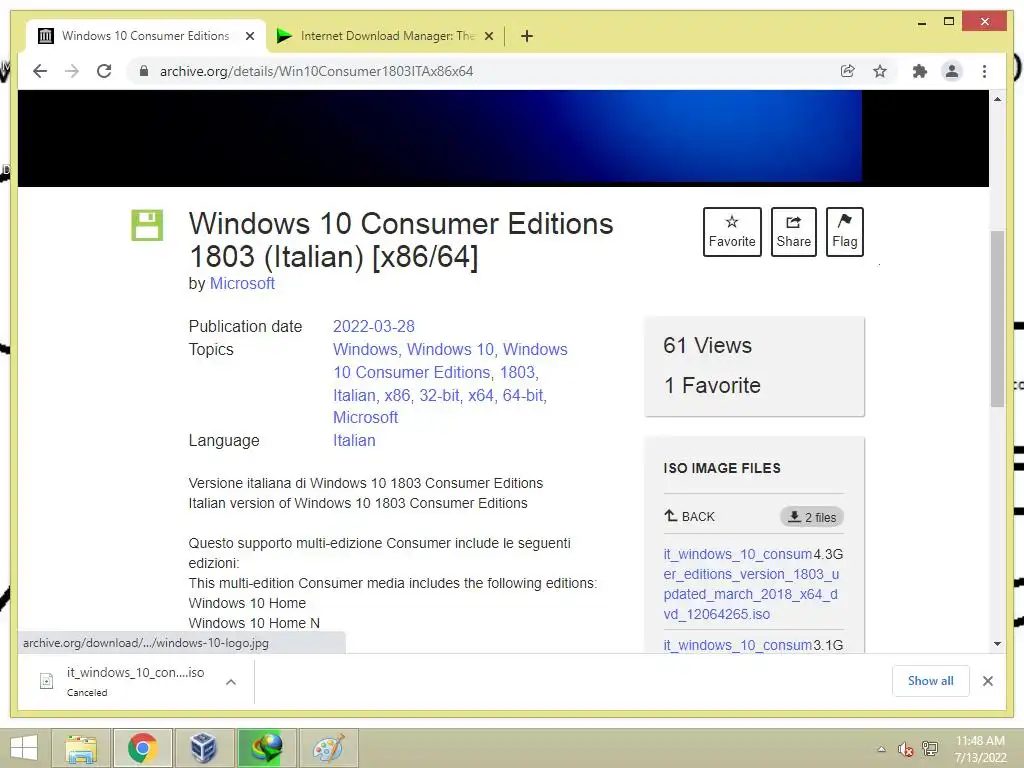Open the x86 topic link
Screen dimensions: 1024x768
(397, 395)
